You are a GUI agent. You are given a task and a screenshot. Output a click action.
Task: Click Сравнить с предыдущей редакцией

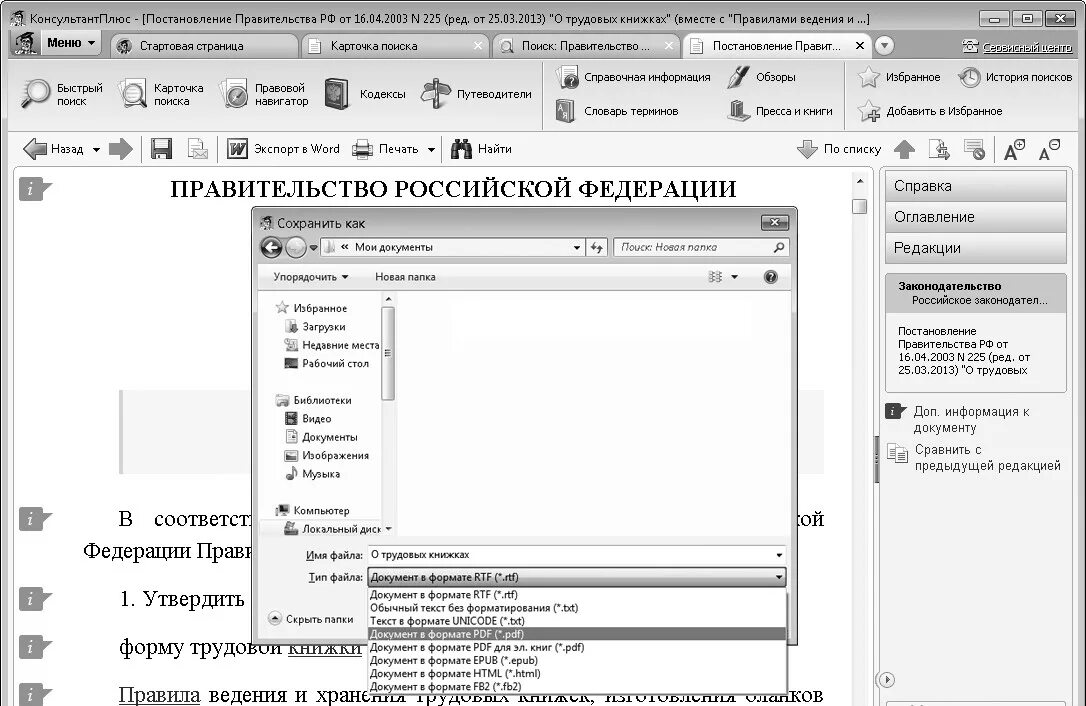pyautogui.click(x=974, y=457)
